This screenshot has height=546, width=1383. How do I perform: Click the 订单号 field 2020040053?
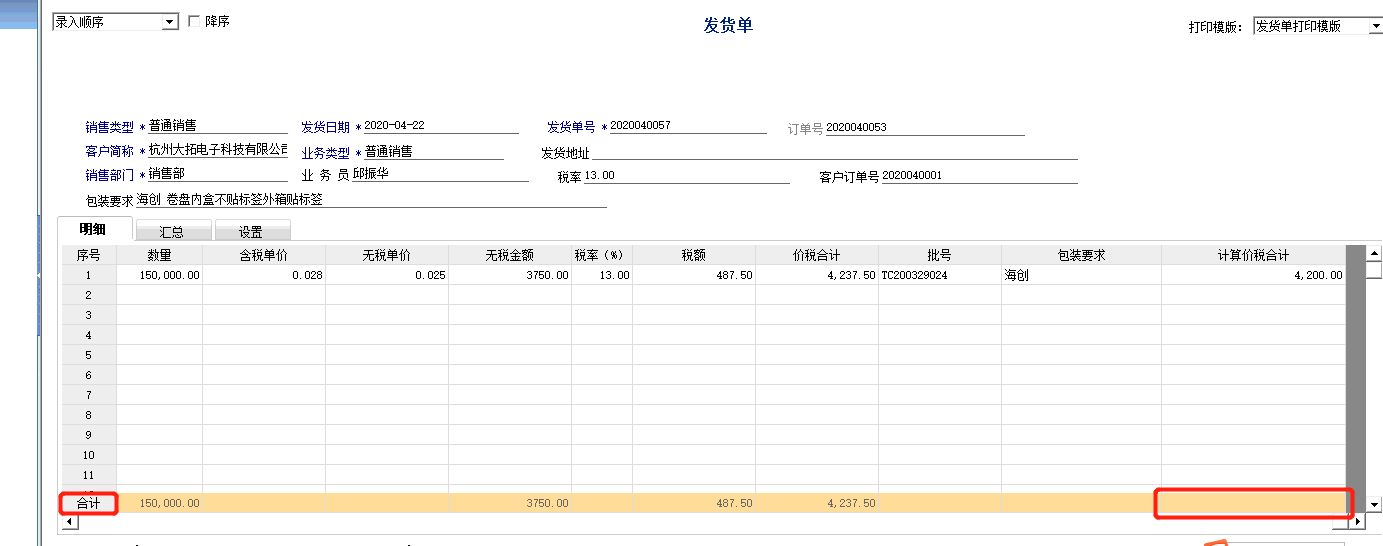pos(925,127)
